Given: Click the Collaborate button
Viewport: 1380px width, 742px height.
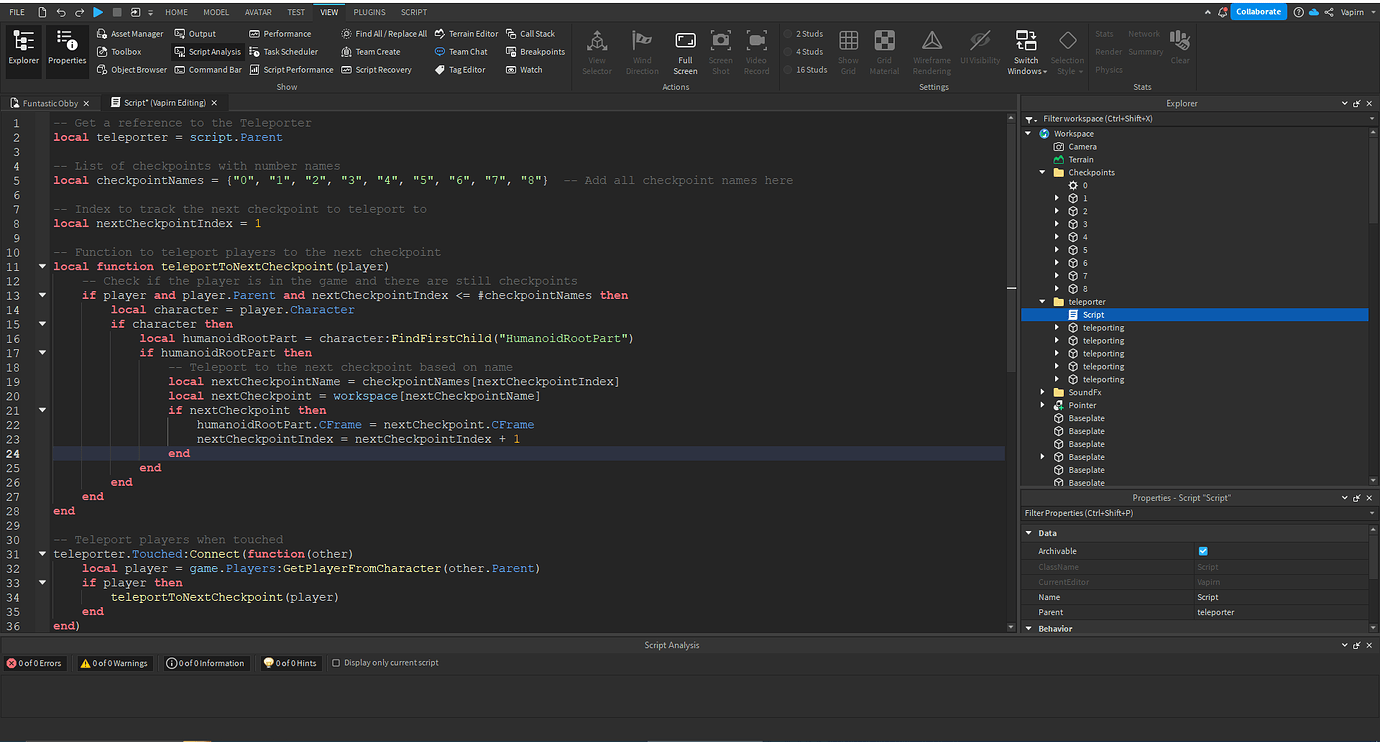Looking at the screenshot, I should pyautogui.click(x=1258, y=11).
